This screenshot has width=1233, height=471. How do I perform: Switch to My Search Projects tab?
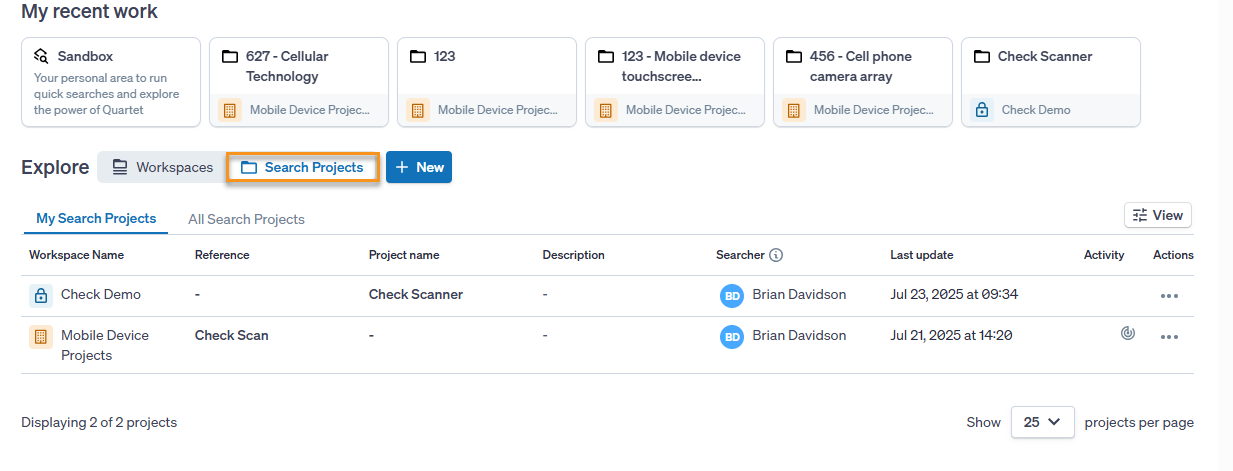pyautogui.click(x=96, y=218)
